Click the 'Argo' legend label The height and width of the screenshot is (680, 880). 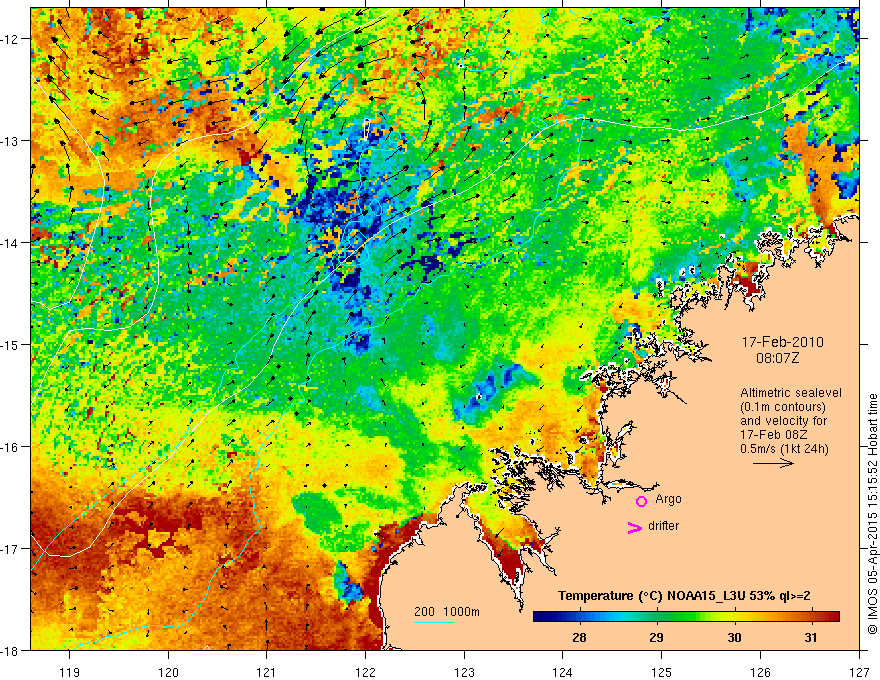(x=668, y=499)
